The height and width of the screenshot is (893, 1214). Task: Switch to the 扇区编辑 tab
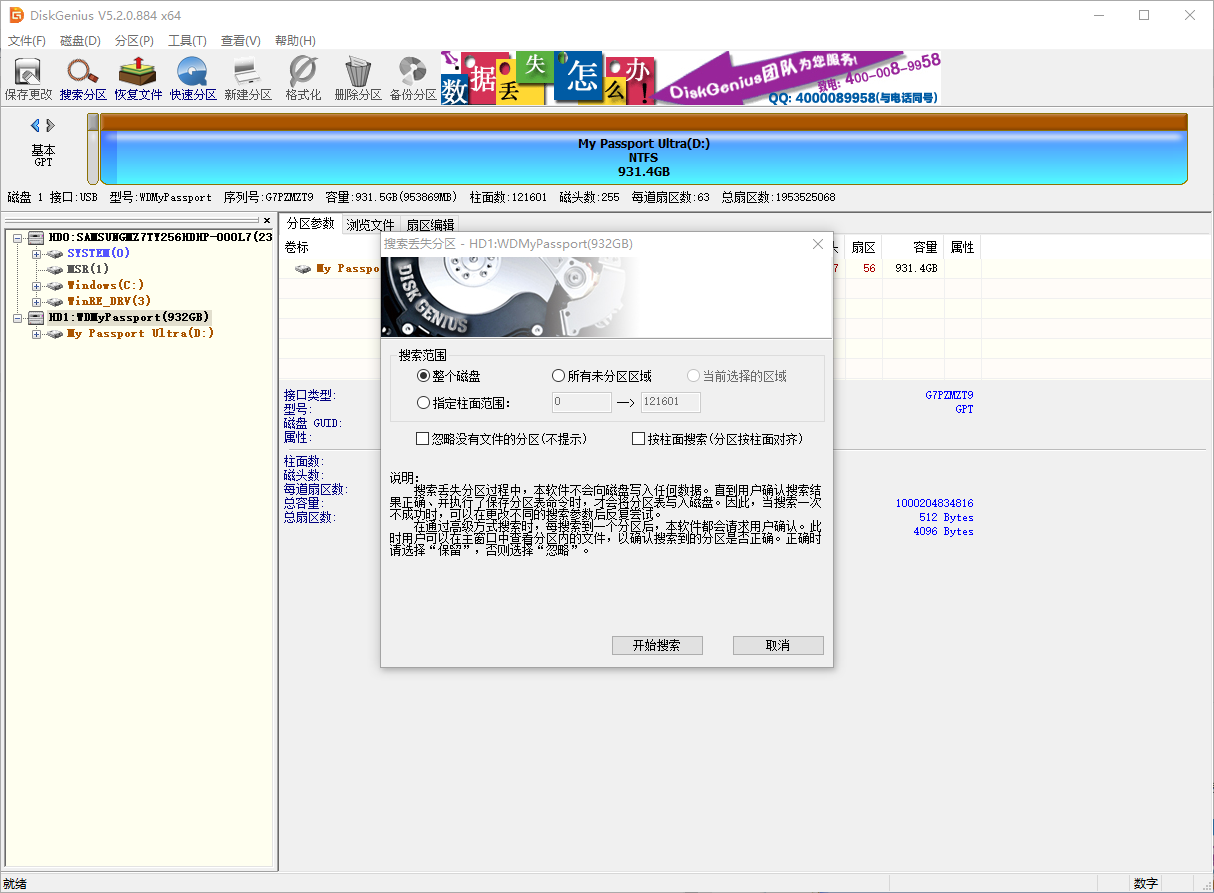[430, 225]
